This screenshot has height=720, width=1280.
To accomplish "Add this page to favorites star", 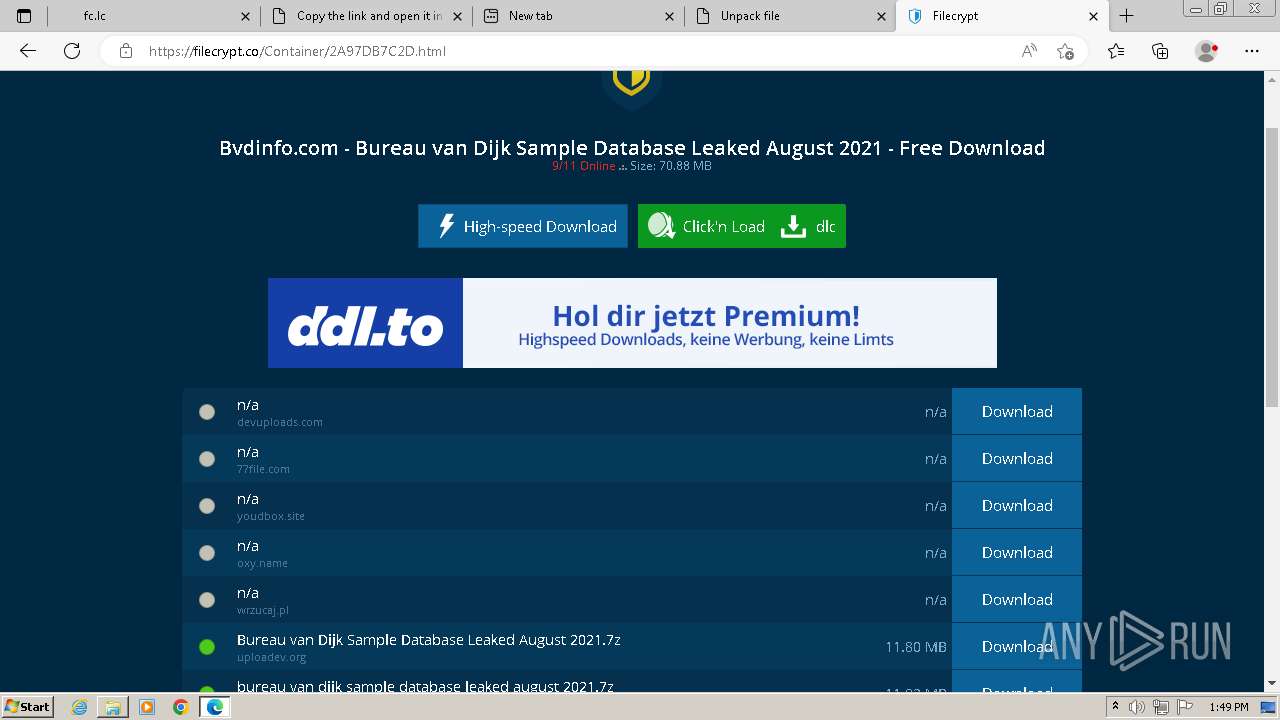I will pyautogui.click(x=1065, y=51).
